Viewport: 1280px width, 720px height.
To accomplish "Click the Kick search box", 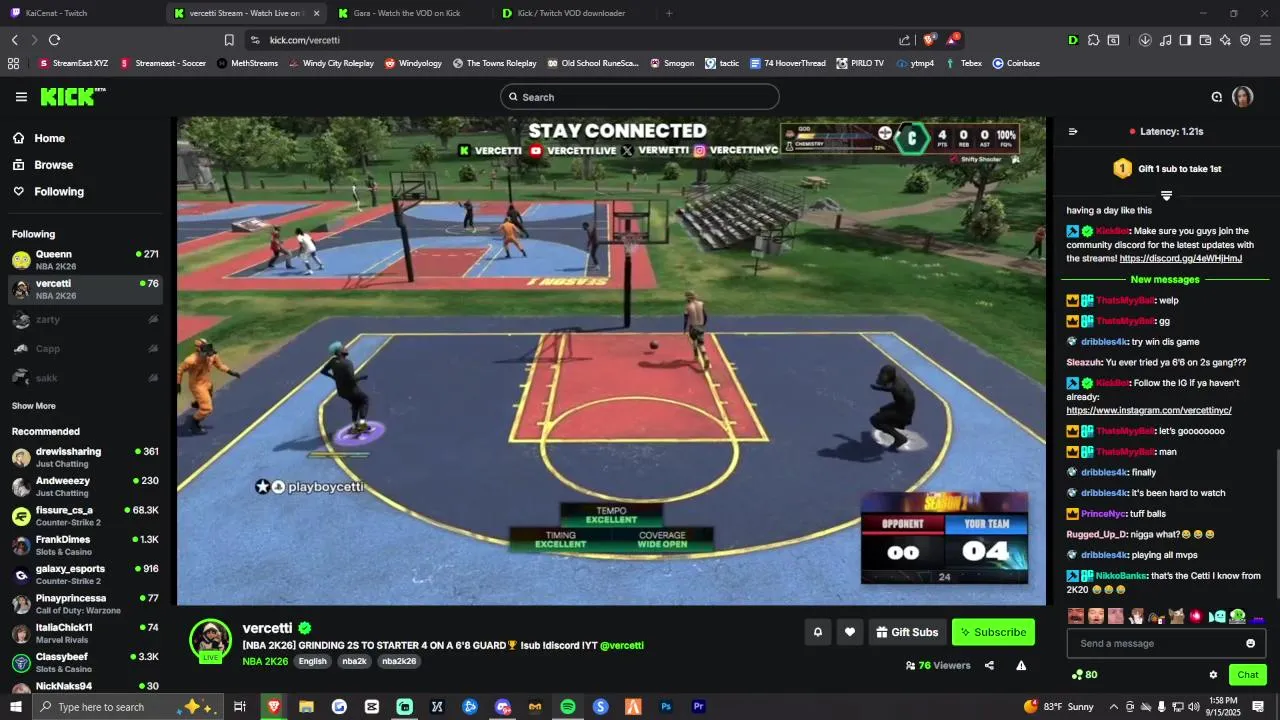I will (x=640, y=97).
